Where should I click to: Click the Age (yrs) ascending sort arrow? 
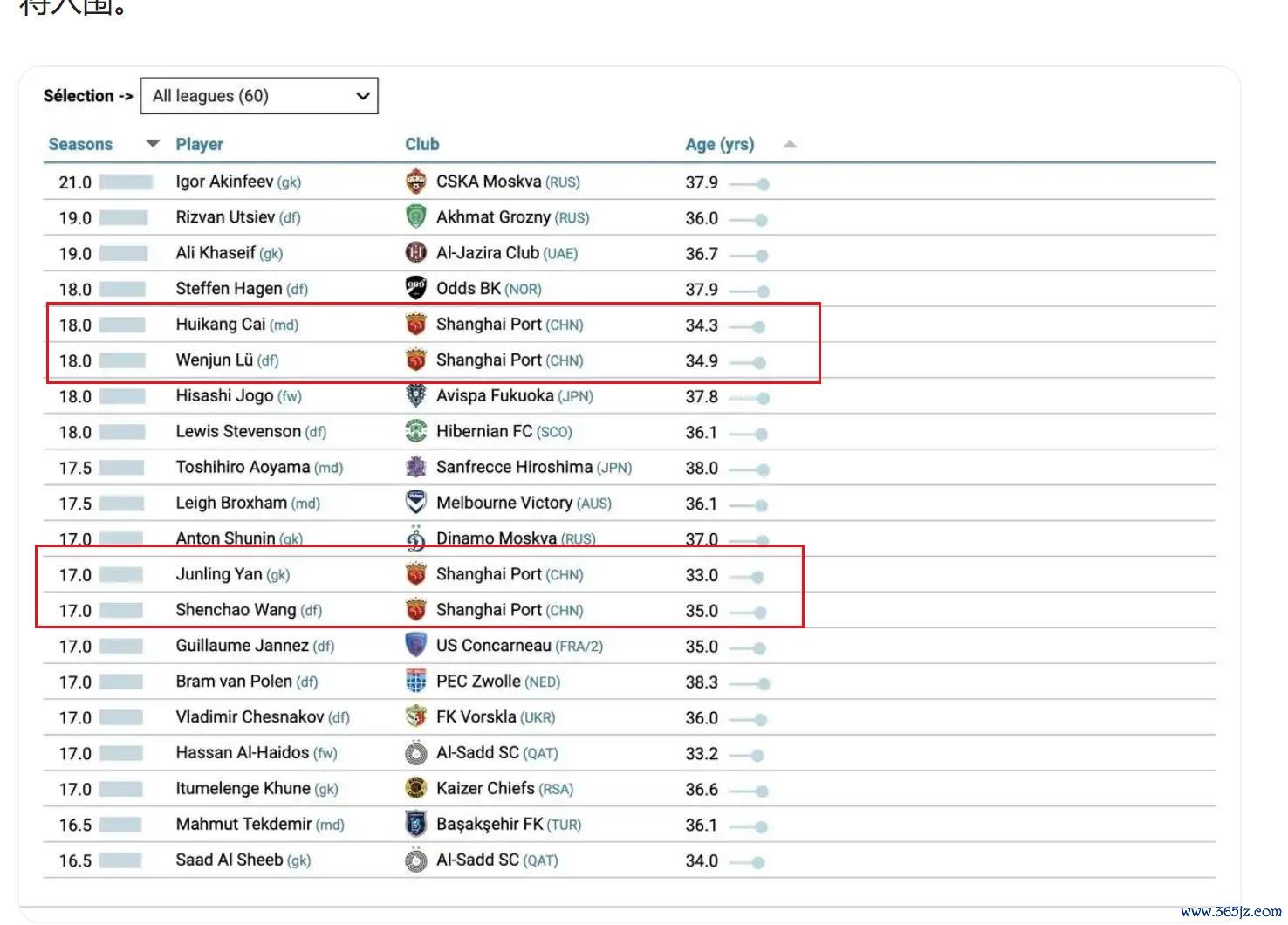pos(790,145)
